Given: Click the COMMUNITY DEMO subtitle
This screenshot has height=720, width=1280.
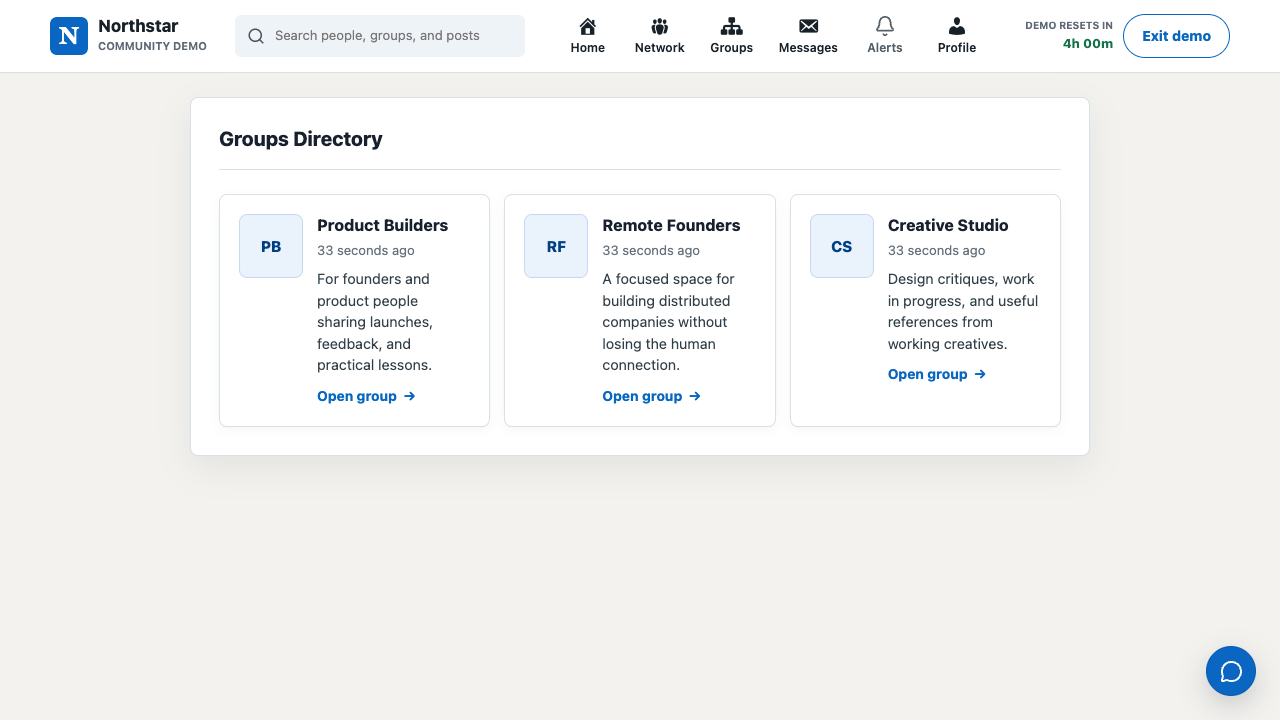Looking at the screenshot, I should point(153,46).
